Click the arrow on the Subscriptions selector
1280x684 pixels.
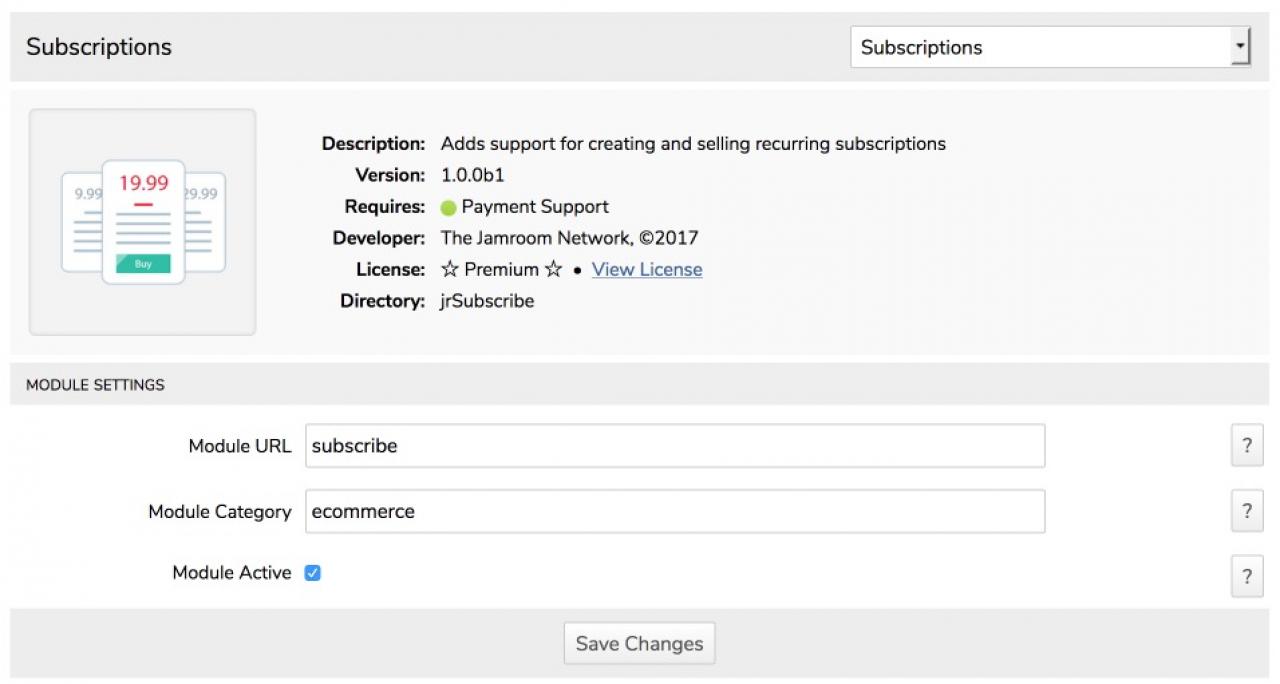(1240, 47)
